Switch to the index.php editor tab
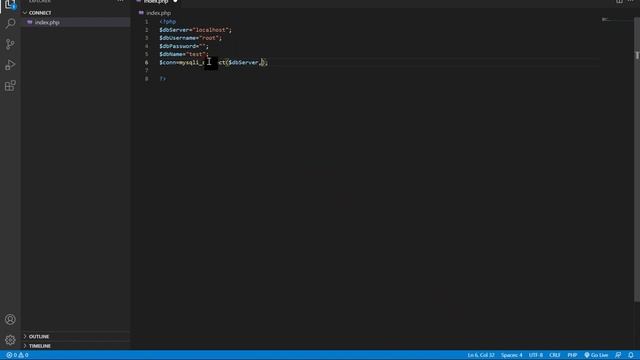Viewport: 640px width, 360px height. click(x=157, y=2)
